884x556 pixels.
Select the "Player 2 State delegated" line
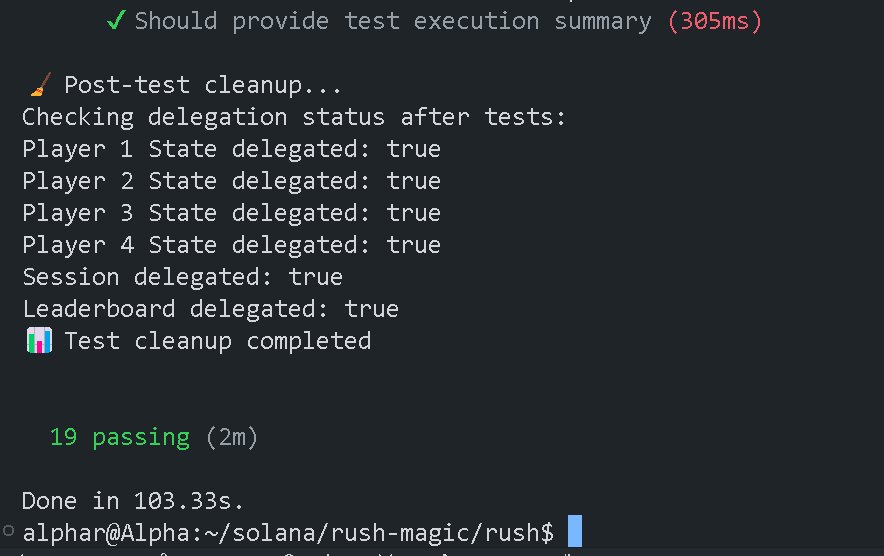click(231, 181)
